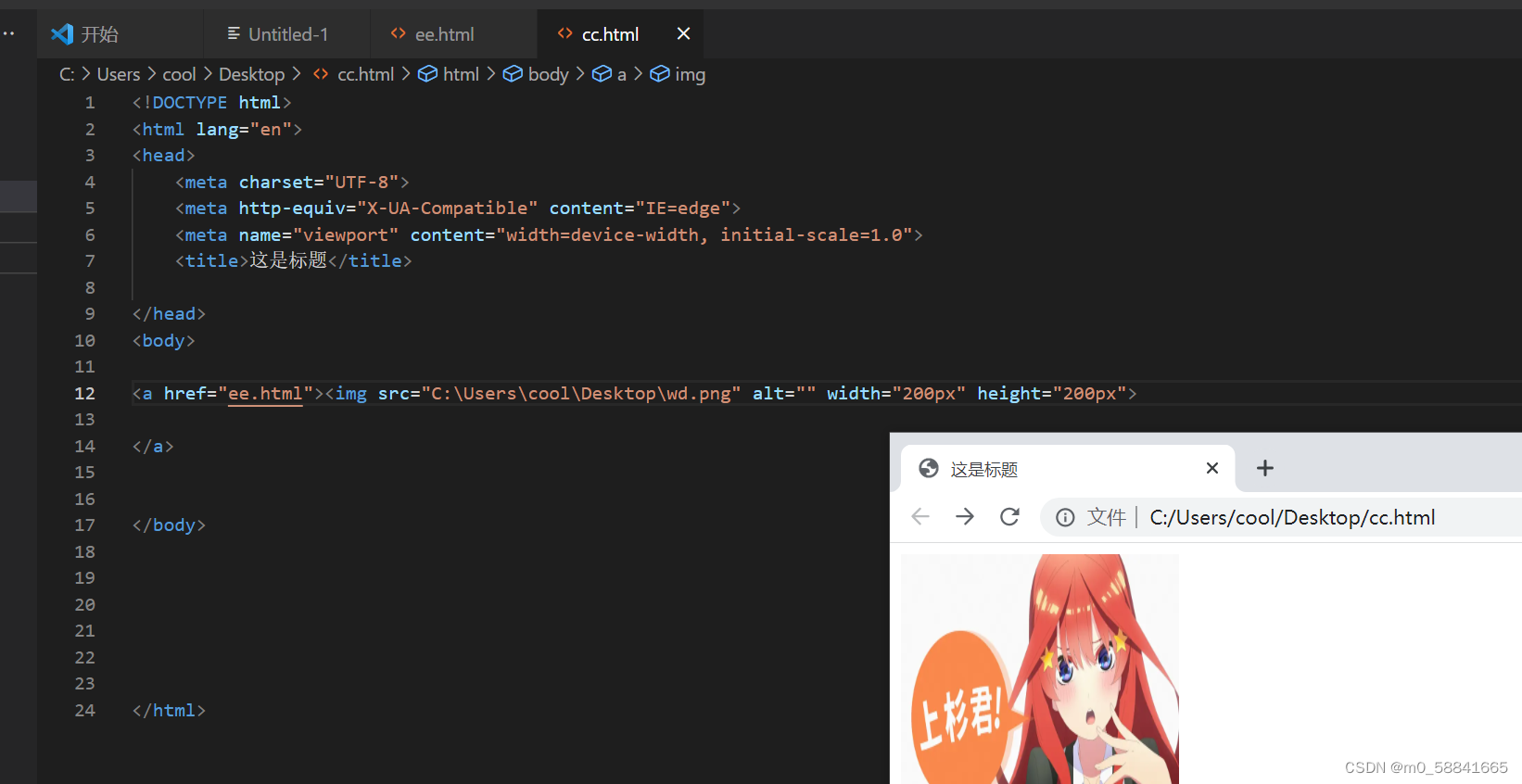This screenshot has width=1522, height=784.
Task: Open the more actions ellipsis at top left
Action: (x=8, y=33)
